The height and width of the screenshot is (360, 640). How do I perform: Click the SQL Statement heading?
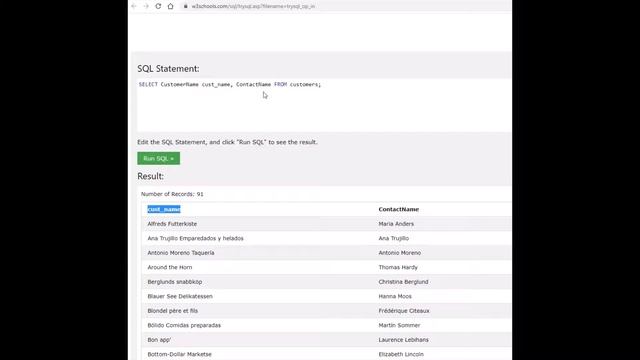(168, 69)
